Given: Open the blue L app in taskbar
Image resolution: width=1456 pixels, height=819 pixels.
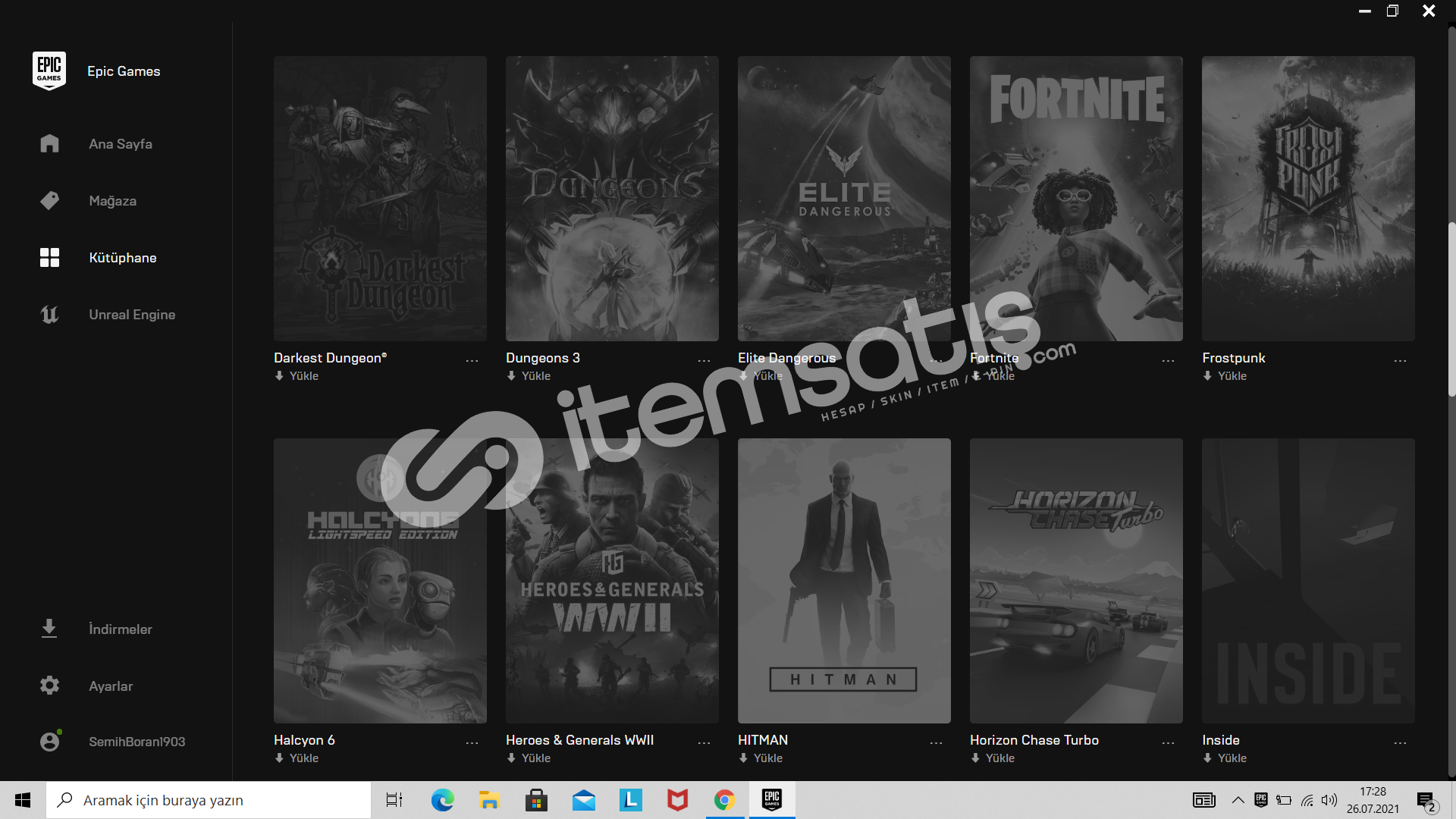Looking at the screenshot, I should pos(630,799).
